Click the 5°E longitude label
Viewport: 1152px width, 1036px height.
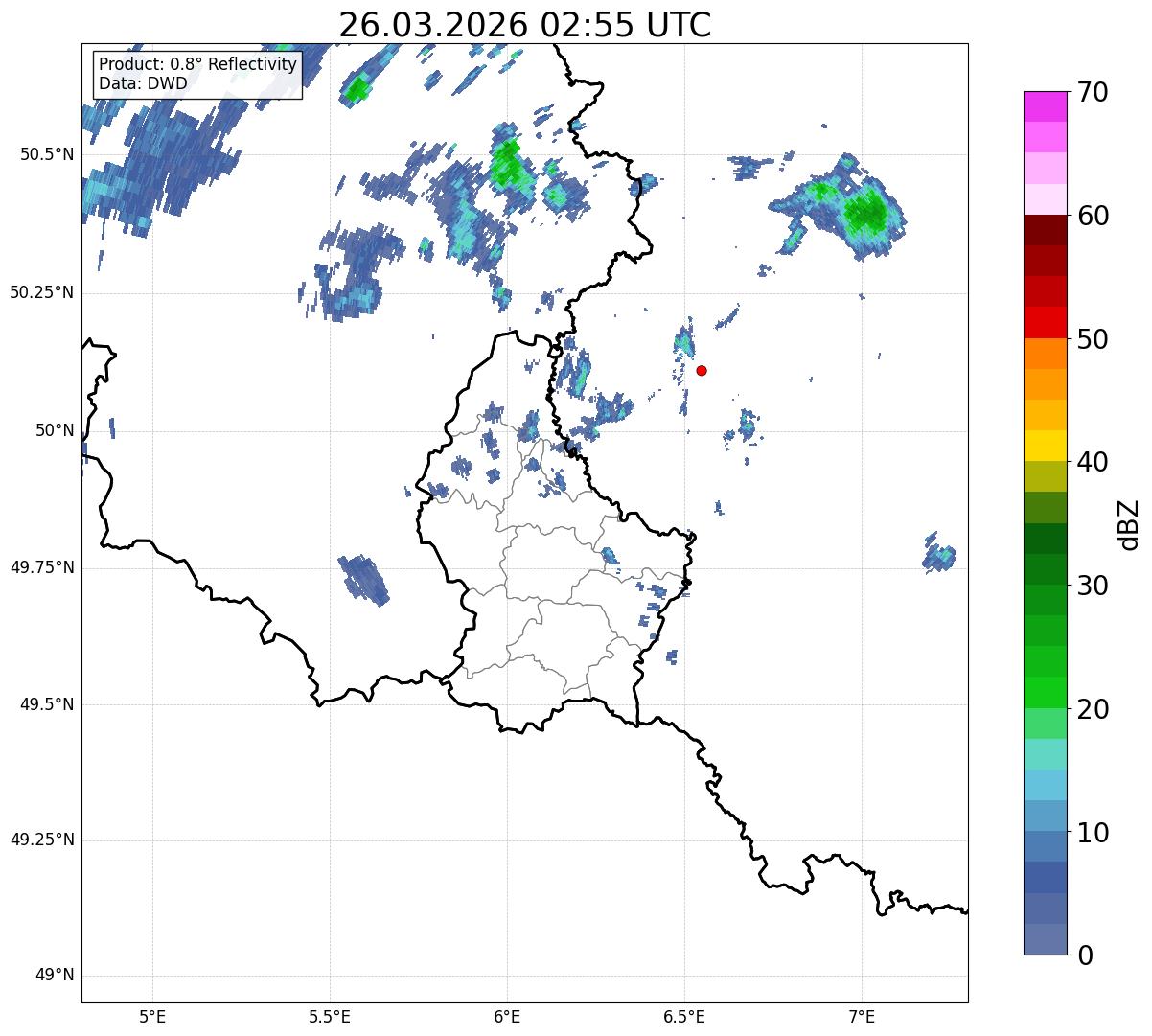152,1016
